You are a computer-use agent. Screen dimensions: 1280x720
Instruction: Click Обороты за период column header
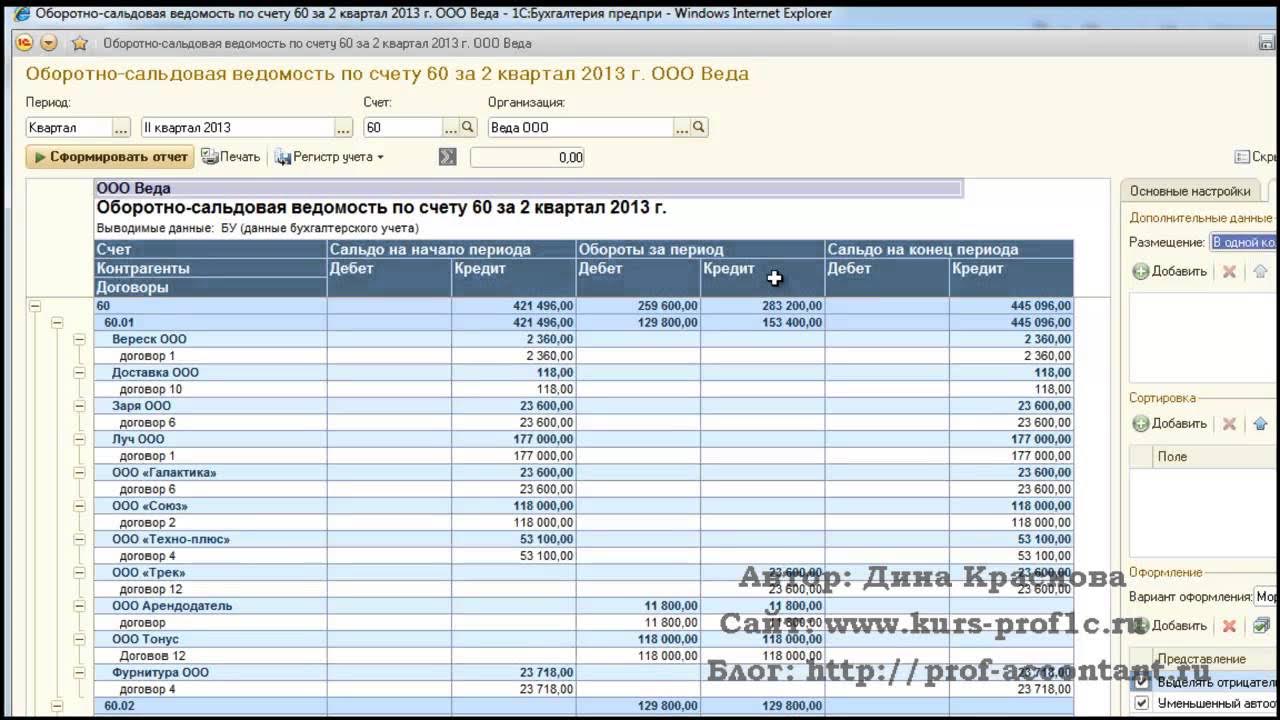tap(701, 250)
